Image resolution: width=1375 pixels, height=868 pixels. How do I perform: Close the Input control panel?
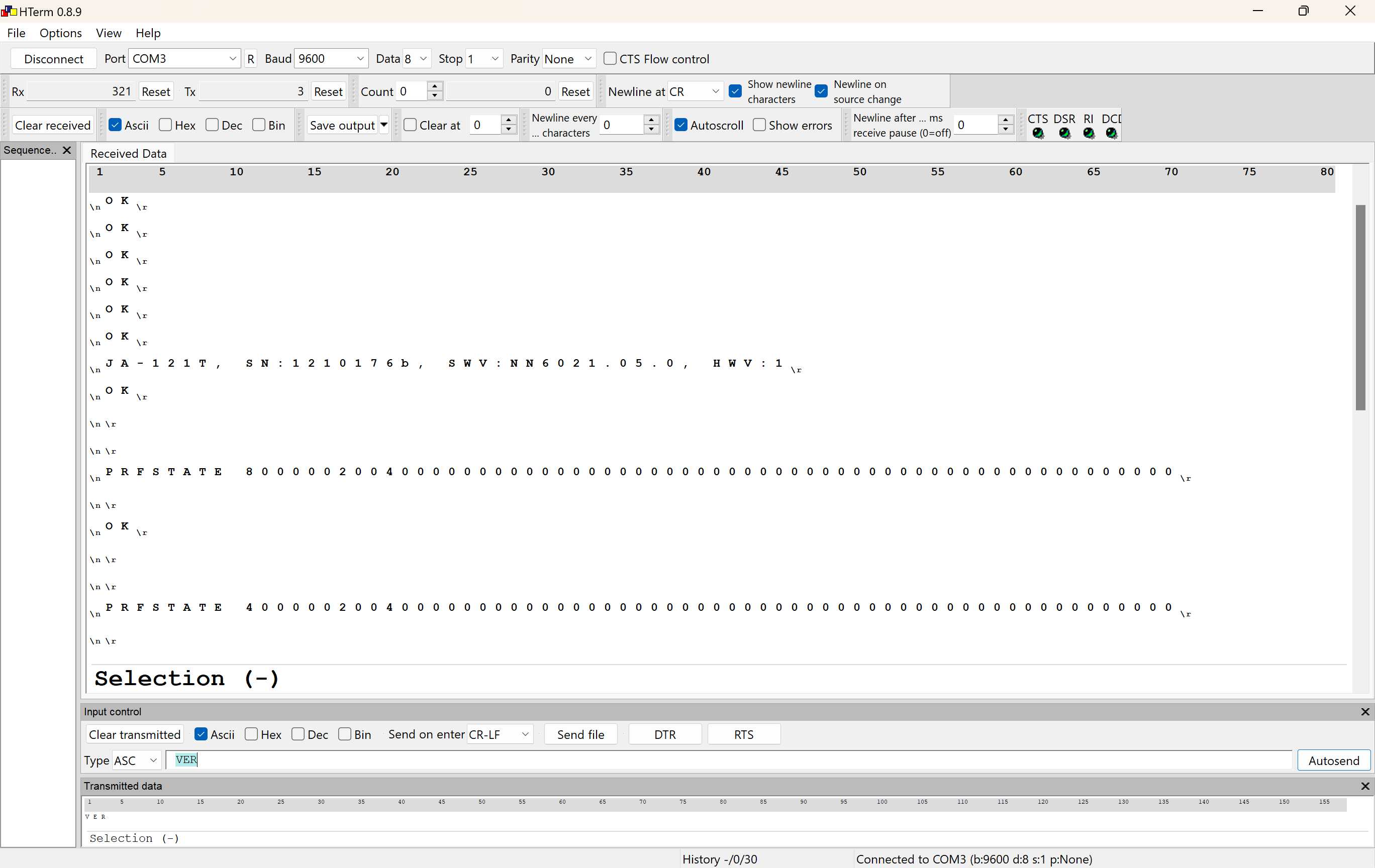(x=1365, y=712)
